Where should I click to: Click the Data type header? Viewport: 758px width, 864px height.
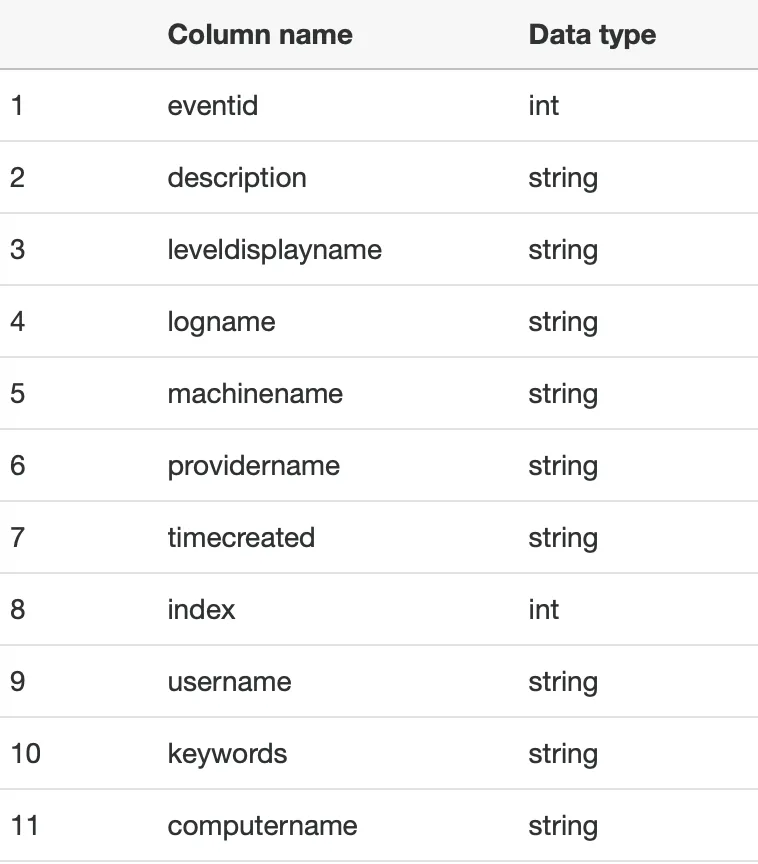click(x=592, y=36)
